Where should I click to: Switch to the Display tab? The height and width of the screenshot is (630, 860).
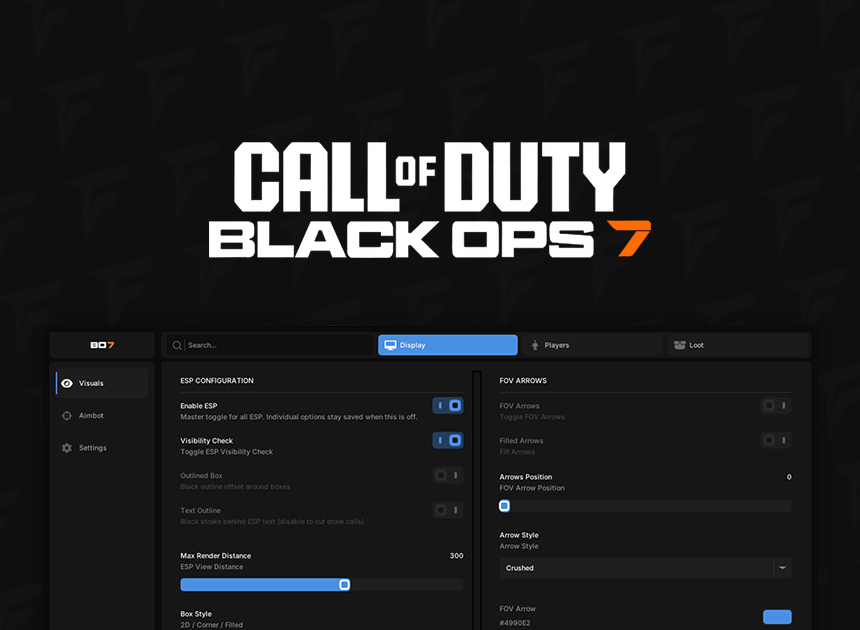tap(448, 345)
